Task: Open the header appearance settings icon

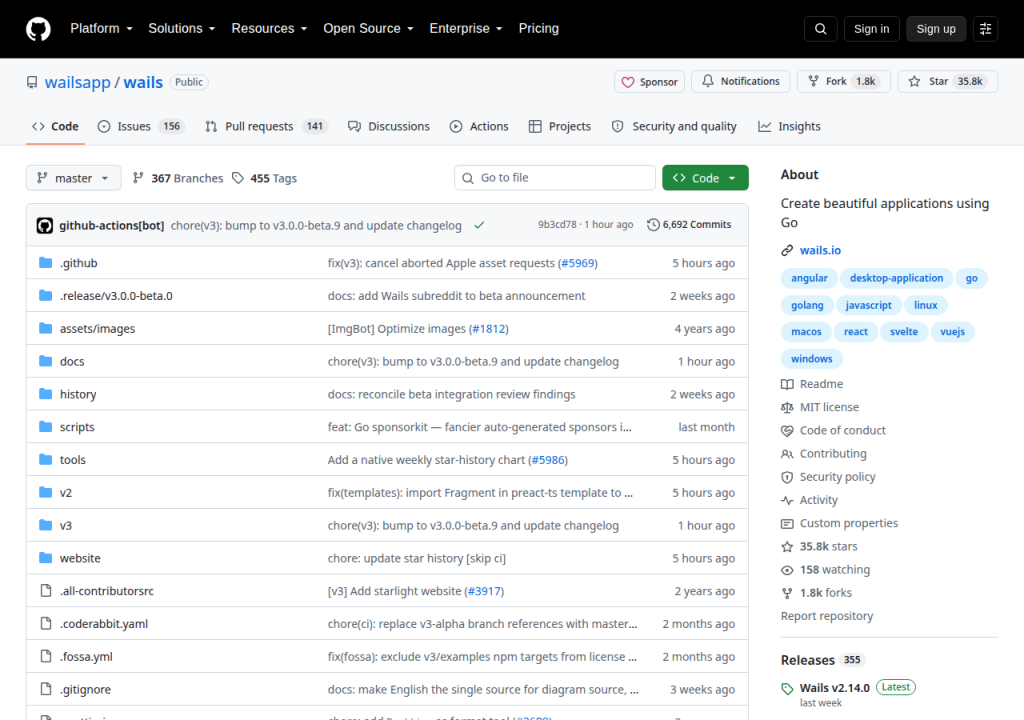Action: pyautogui.click(x=985, y=29)
